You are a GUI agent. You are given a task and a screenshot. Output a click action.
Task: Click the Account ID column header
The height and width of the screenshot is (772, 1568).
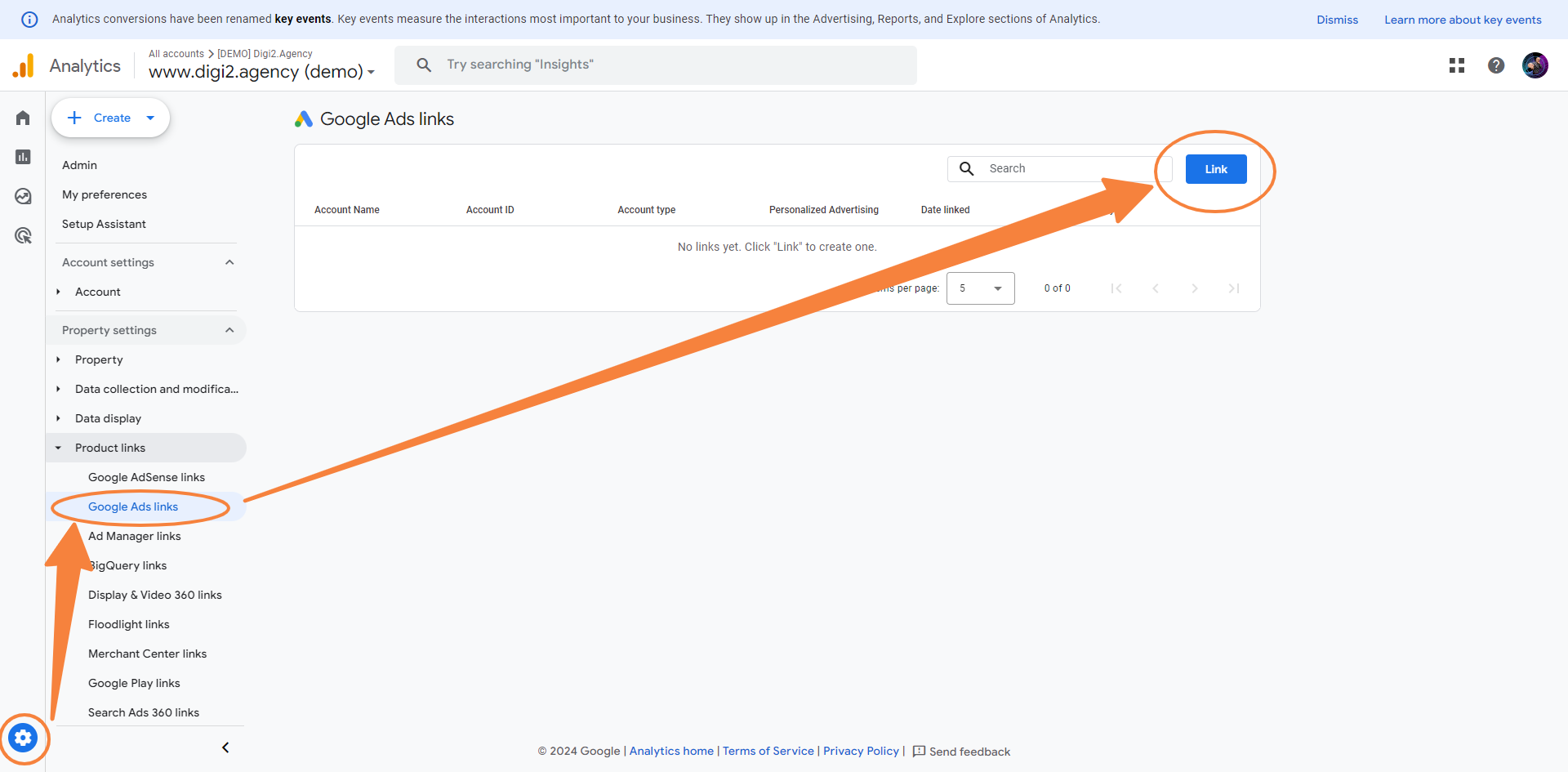point(490,210)
